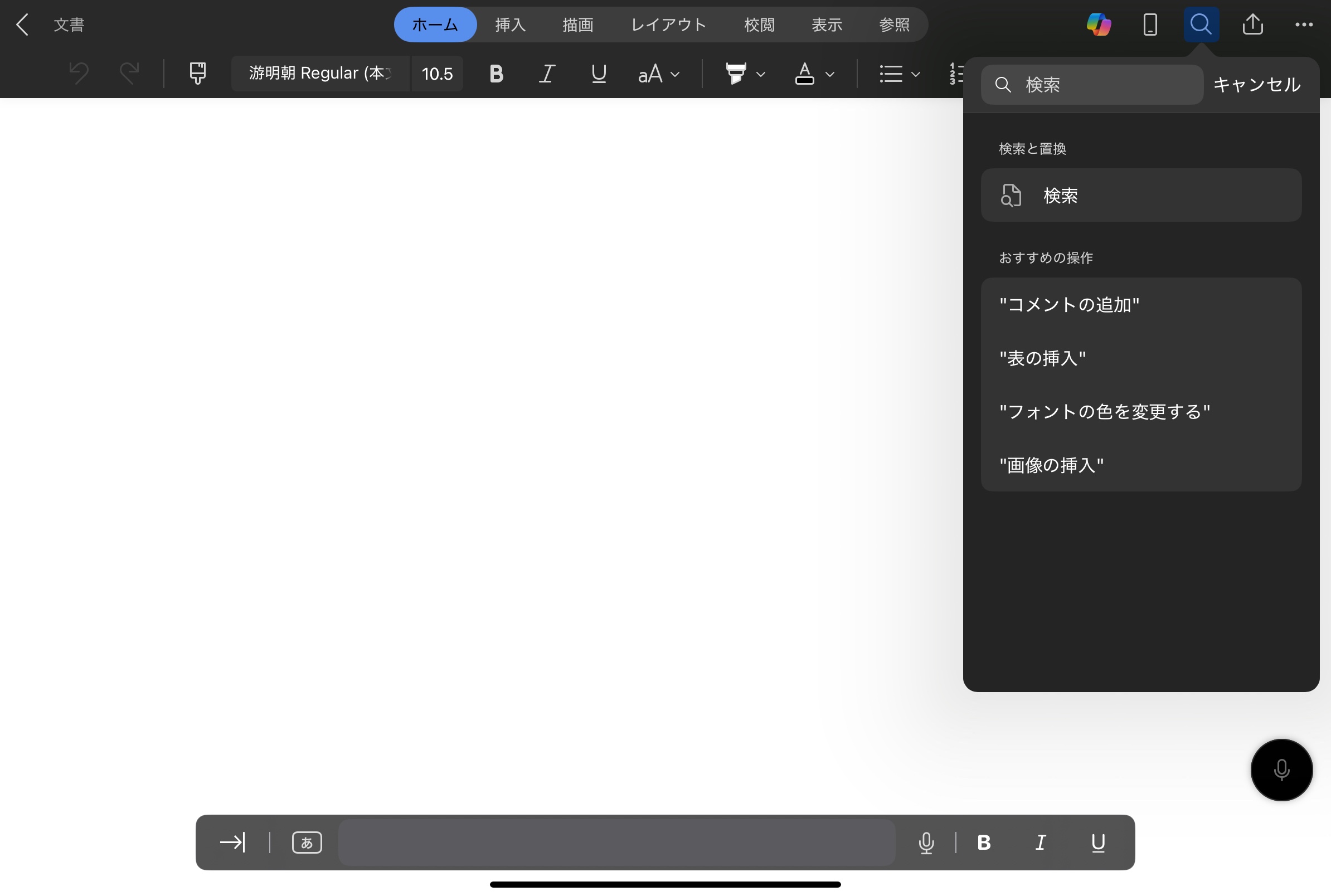Open the font name selector box
Viewport: 1331px width, 896px height.
click(320, 73)
